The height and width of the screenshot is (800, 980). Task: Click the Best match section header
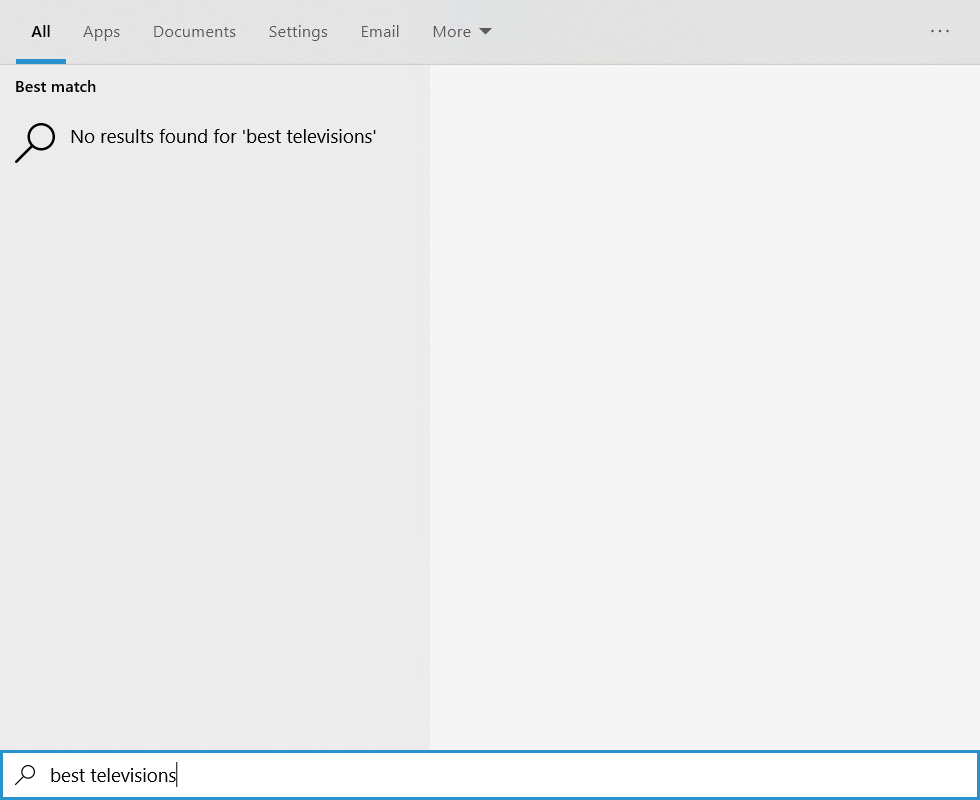(x=55, y=87)
